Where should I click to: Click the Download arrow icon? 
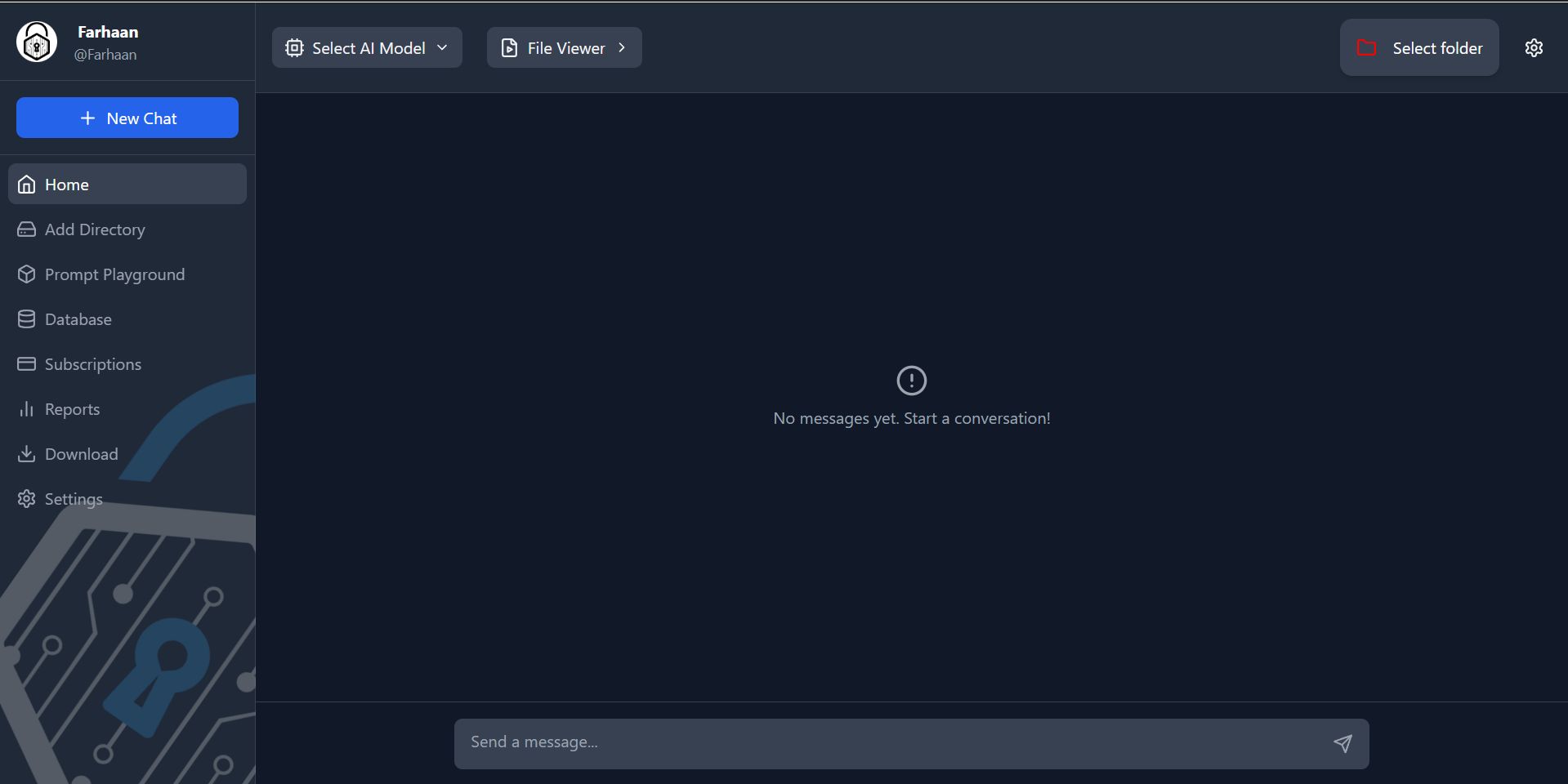point(27,453)
